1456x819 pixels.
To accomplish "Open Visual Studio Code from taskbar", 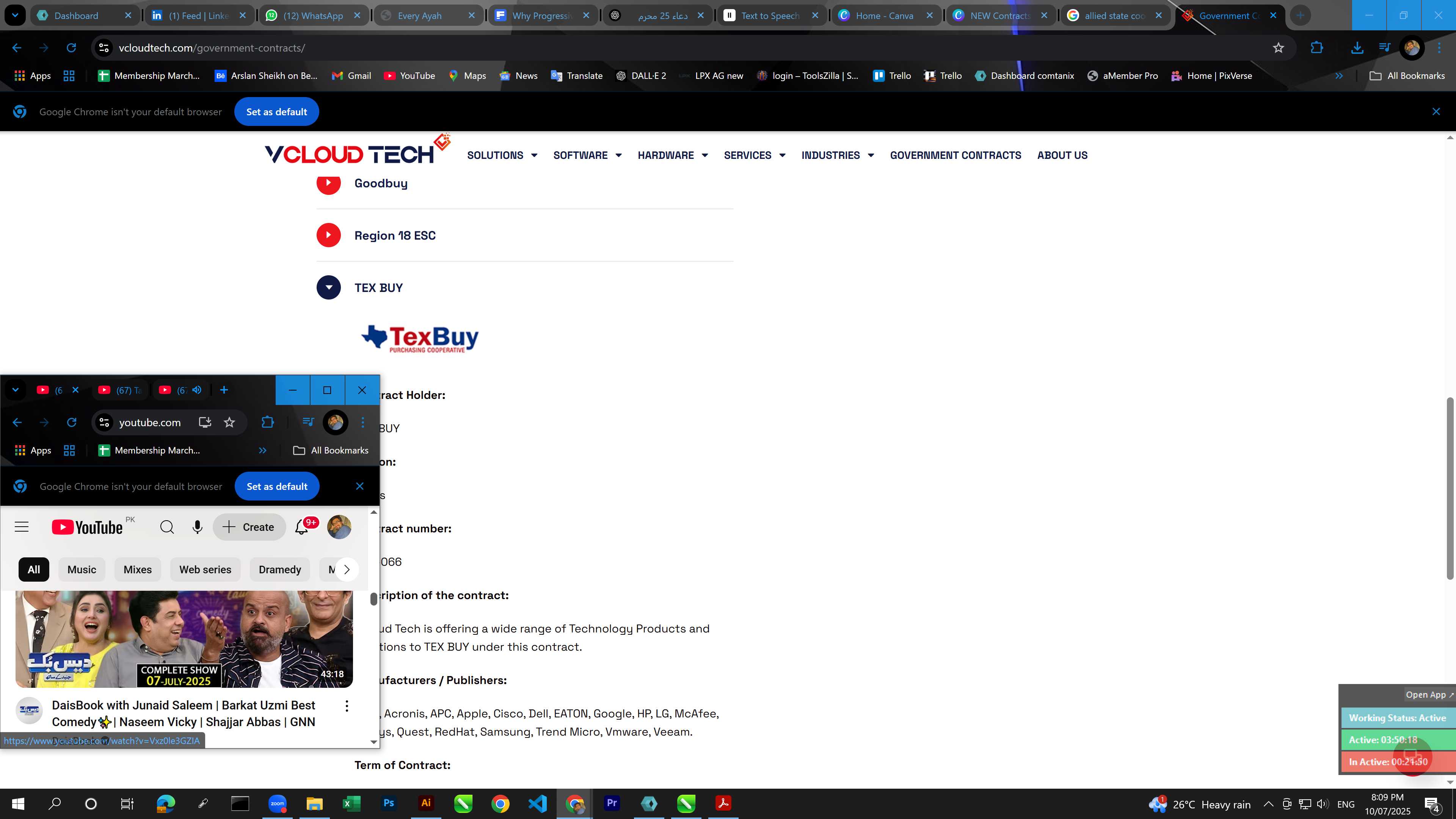I will (538, 804).
